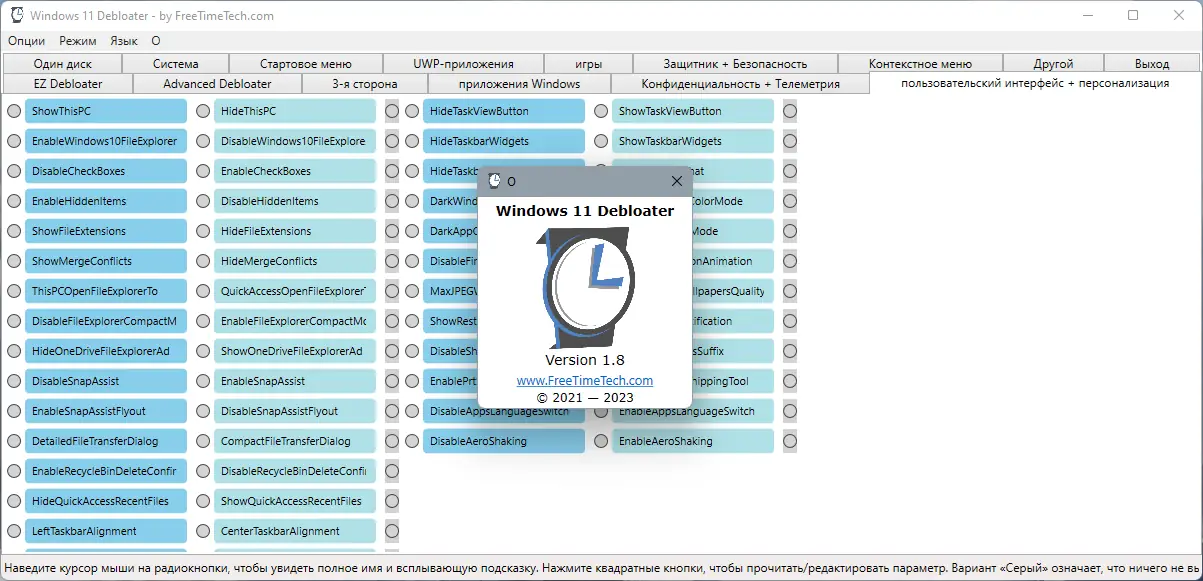The width and height of the screenshot is (1203, 581).
Task: Click the ThisPCOpenFileExplorerTo label
Action: (x=106, y=291)
